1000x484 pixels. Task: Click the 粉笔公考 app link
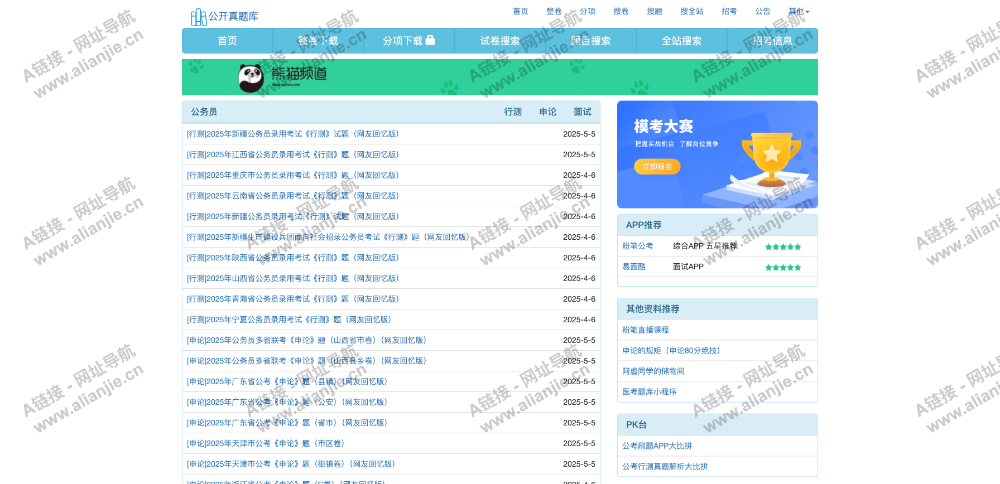(638, 246)
